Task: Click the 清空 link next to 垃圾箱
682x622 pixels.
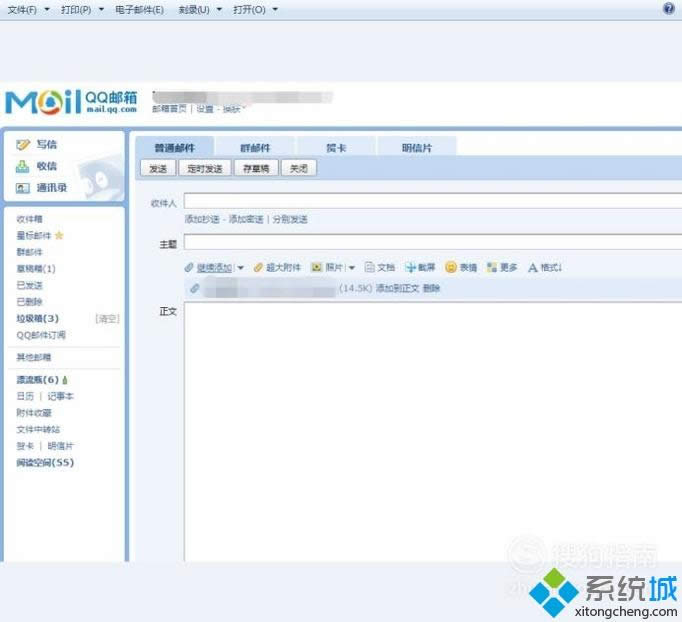Action: click(x=107, y=319)
